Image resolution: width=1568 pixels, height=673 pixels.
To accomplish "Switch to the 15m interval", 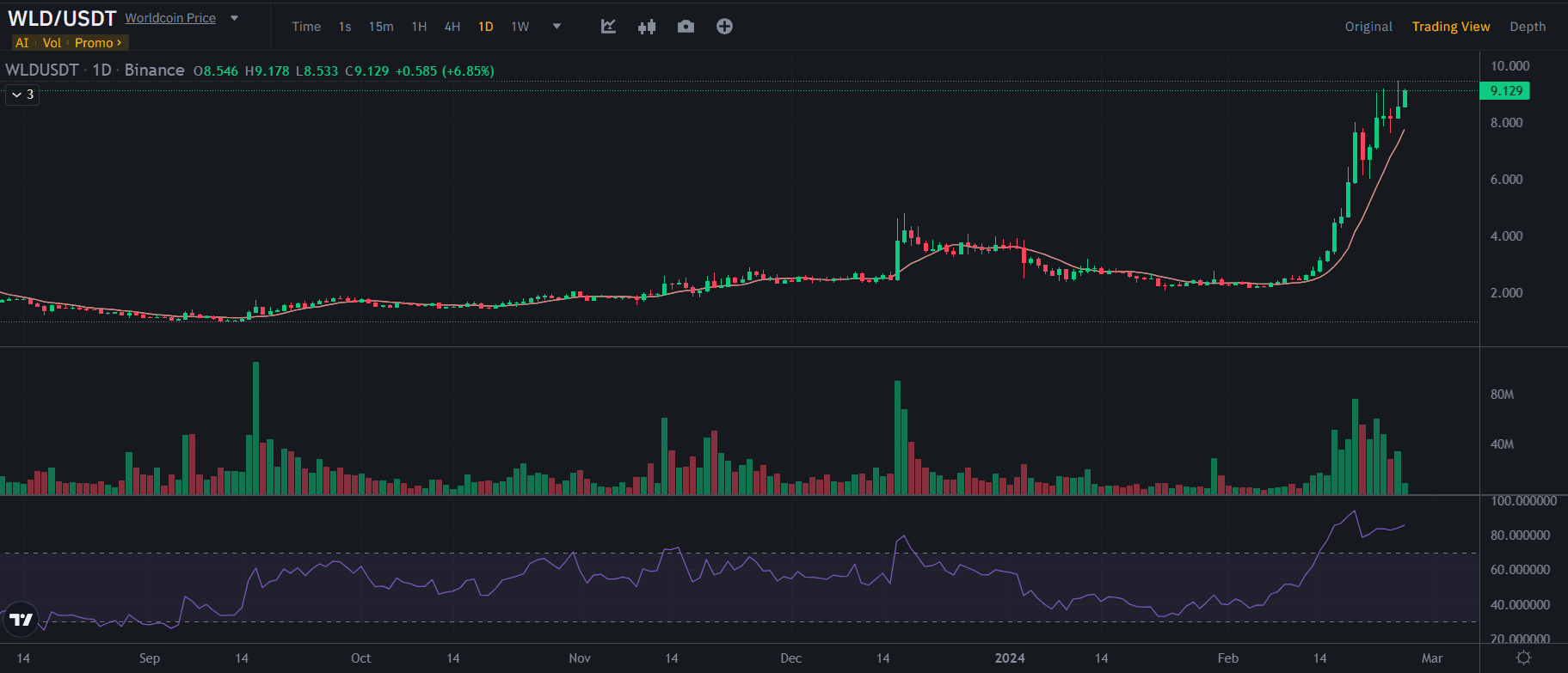I will pyautogui.click(x=381, y=27).
